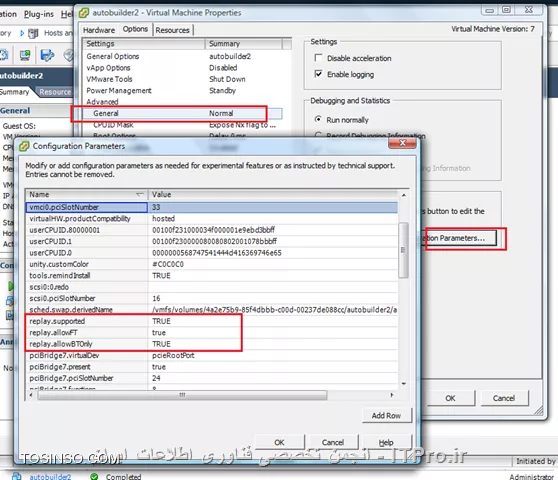Viewport: 558px width, 480px height.
Task: Click the Help button
Action: click(x=386, y=442)
